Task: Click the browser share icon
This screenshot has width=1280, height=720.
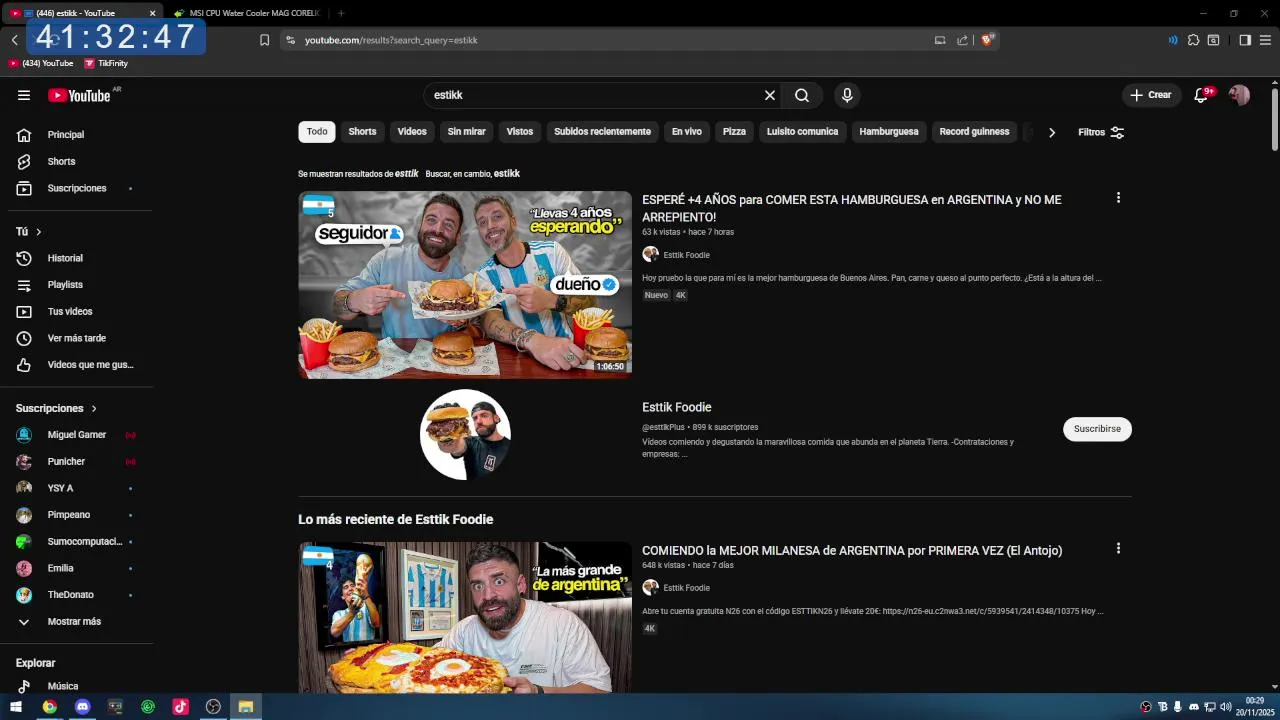Action: [962, 40]
